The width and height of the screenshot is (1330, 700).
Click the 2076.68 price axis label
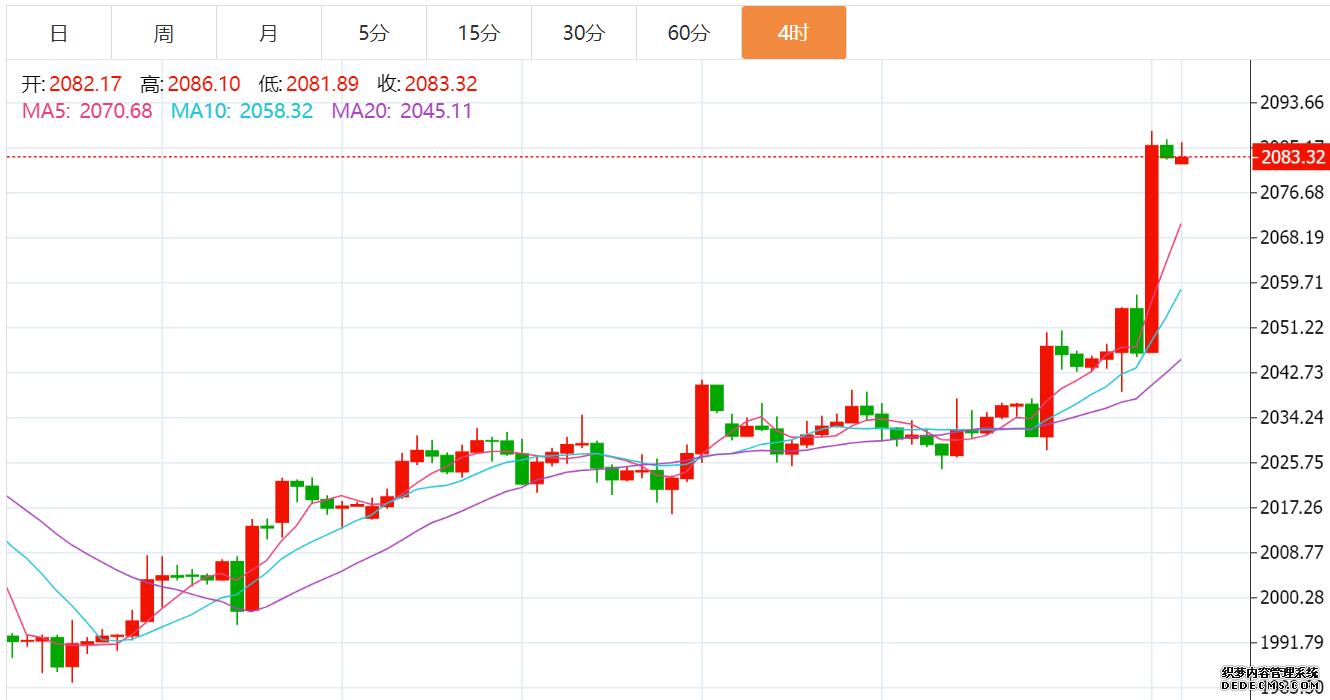pos(1293,192)
